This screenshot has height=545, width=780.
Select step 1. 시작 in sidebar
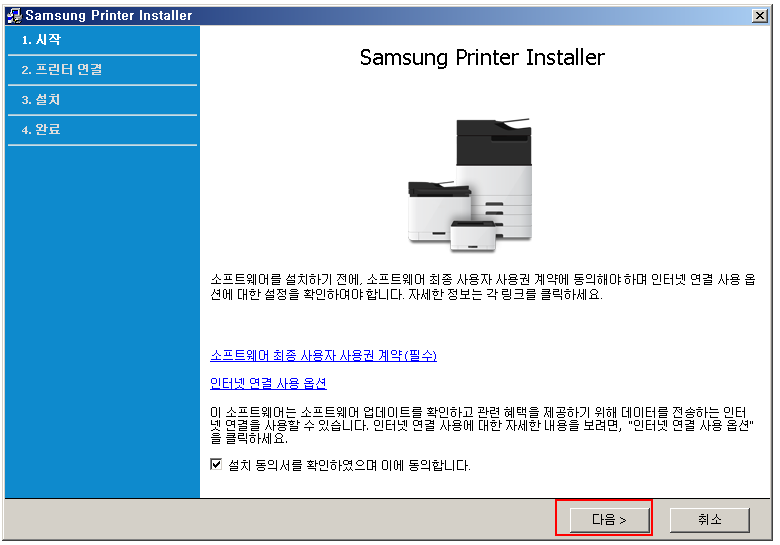tap(102, 40)
